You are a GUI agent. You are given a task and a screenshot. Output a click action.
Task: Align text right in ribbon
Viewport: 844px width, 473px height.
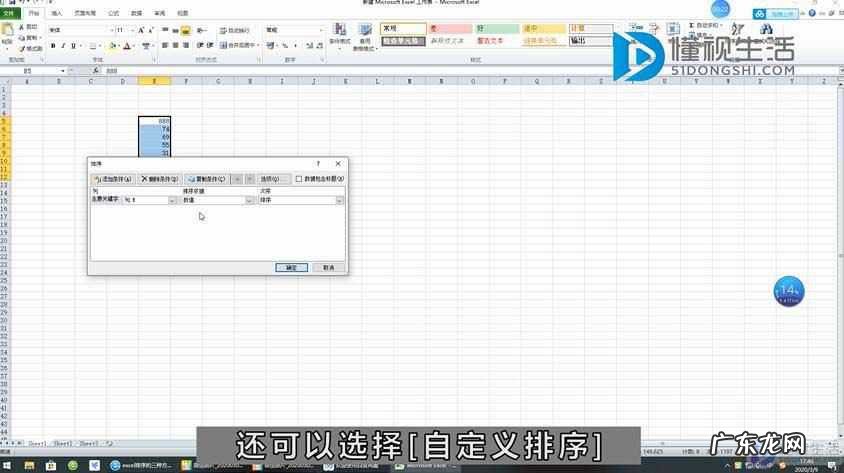point(186,46)
